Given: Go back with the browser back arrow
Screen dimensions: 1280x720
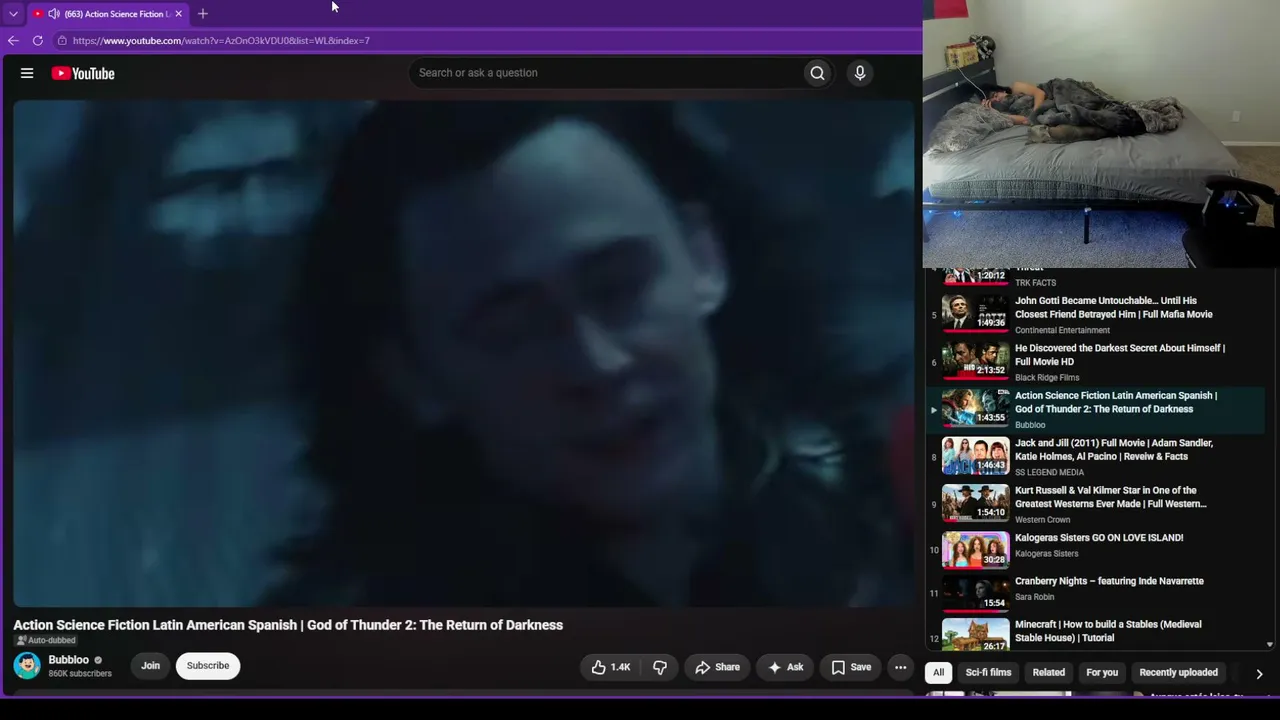Looking at the screenshot, I should point(13,41).
